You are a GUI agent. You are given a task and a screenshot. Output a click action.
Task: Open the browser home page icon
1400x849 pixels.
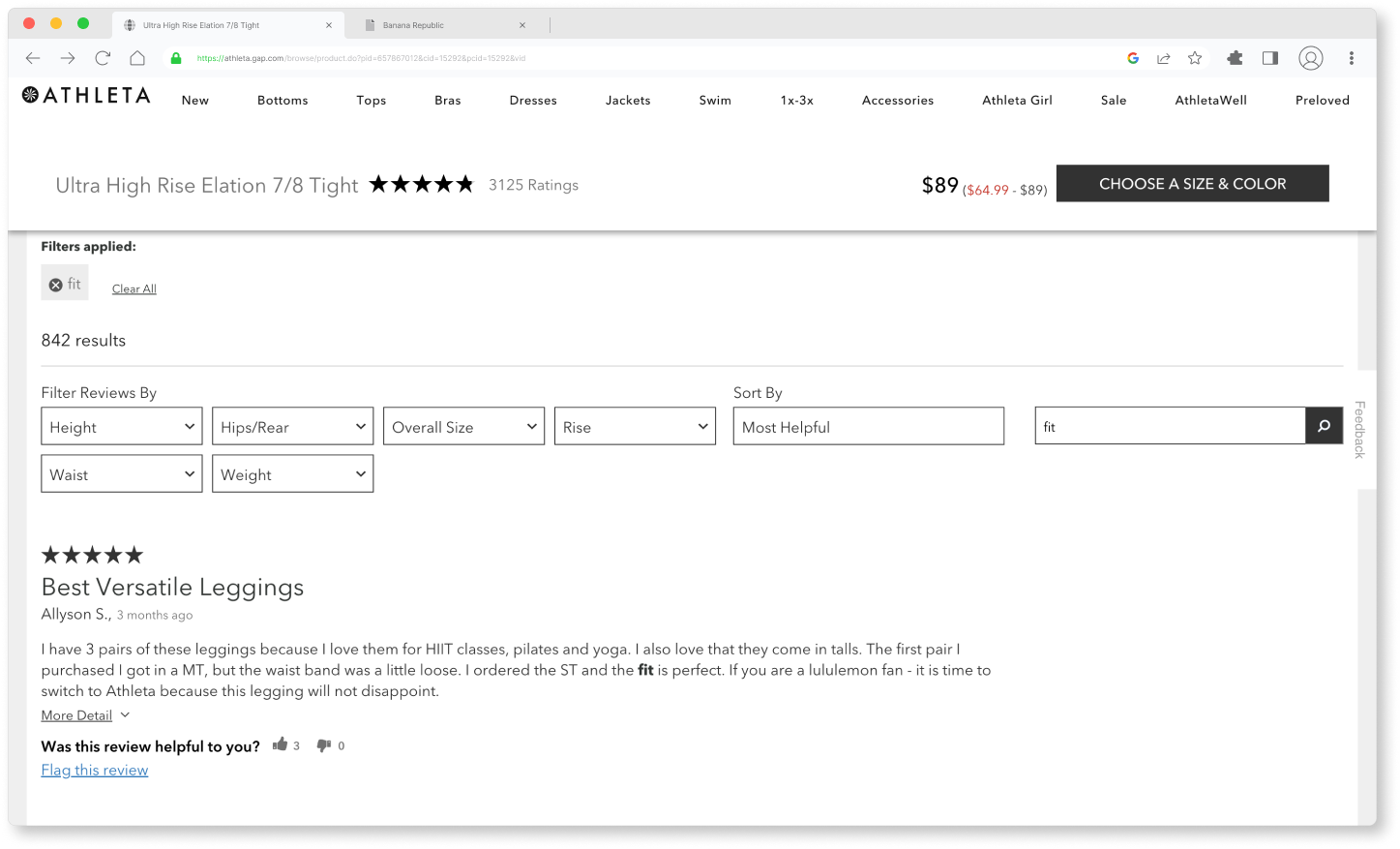[x=137, y=58]
